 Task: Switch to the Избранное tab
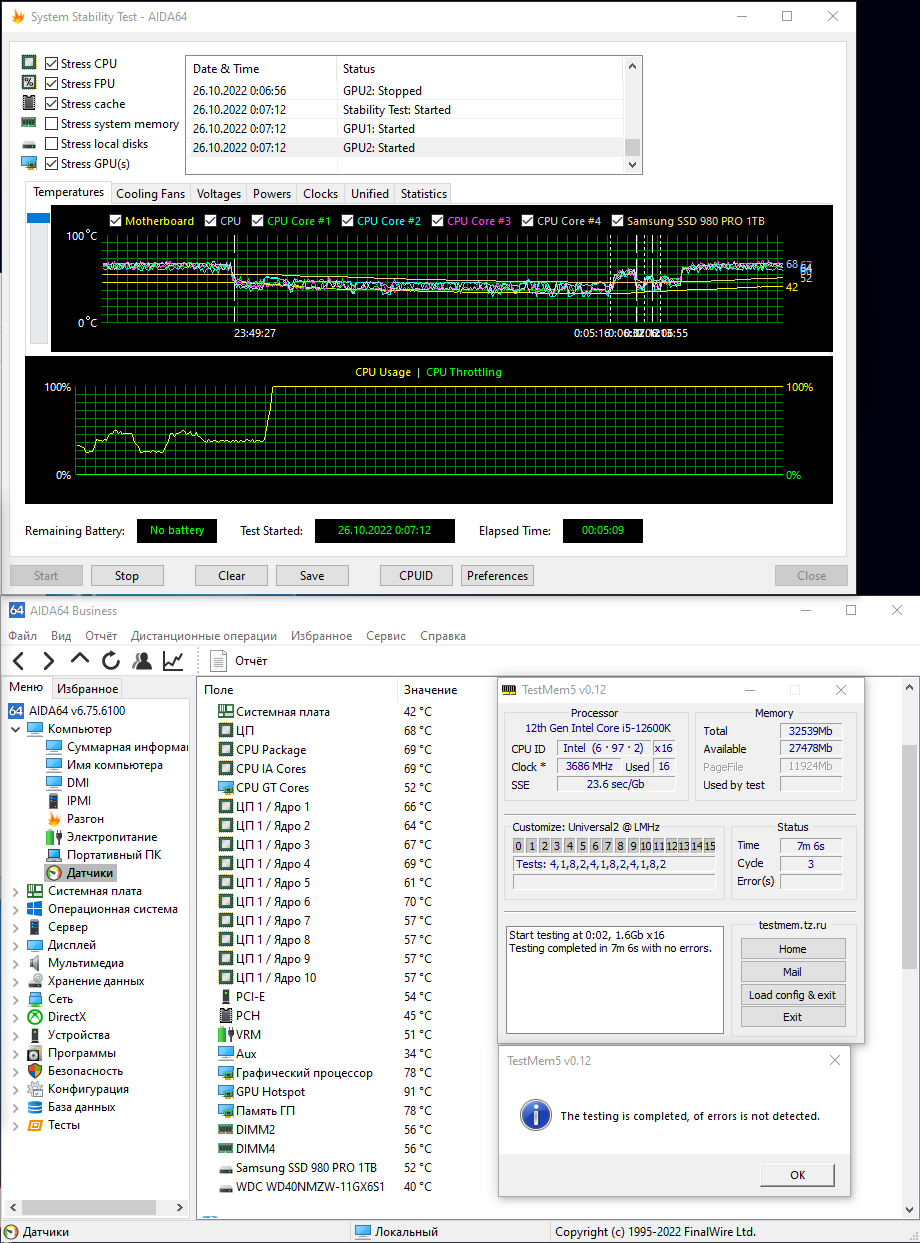point(87,688)
